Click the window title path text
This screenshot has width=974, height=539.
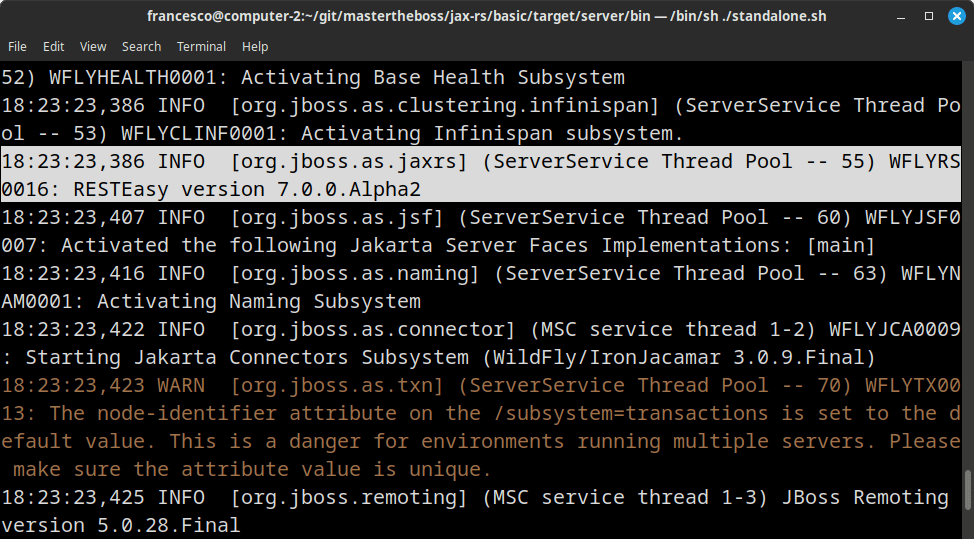point(487,16)
